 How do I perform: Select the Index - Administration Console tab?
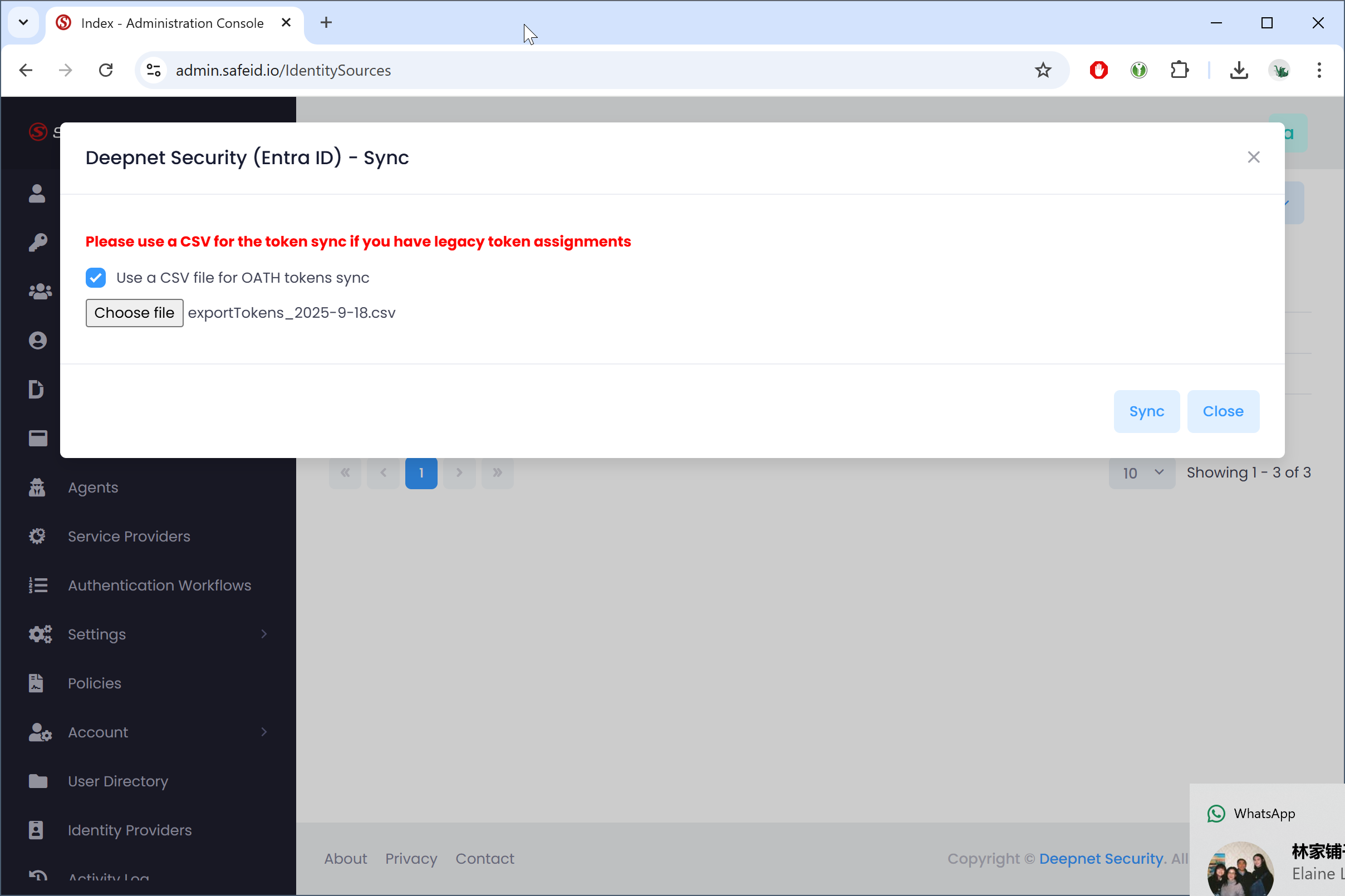171,23
